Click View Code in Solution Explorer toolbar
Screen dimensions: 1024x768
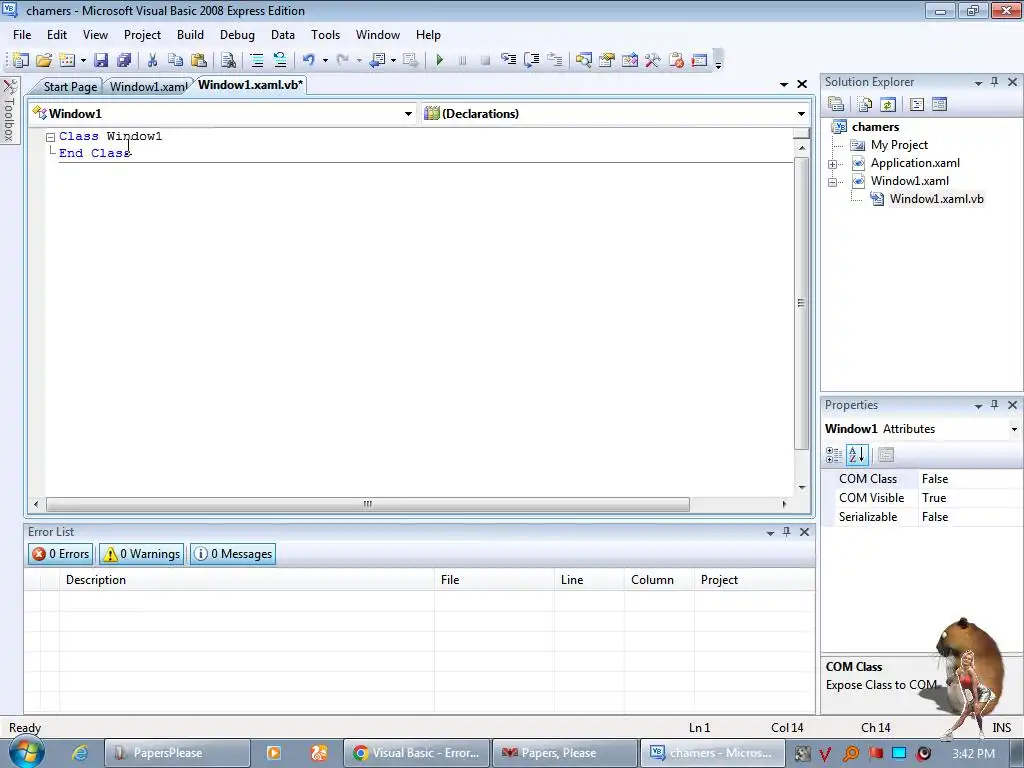(x=916, y=104)
